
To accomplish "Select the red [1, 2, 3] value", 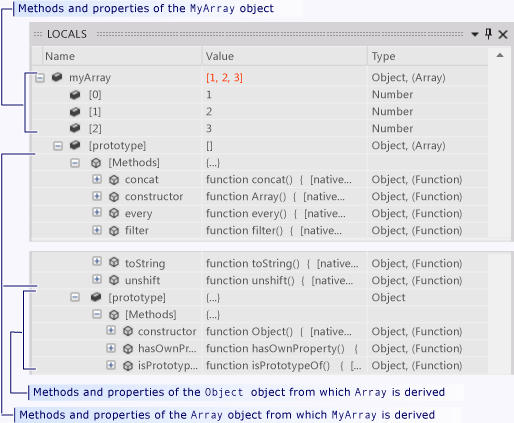I will (x=224, y=78).
